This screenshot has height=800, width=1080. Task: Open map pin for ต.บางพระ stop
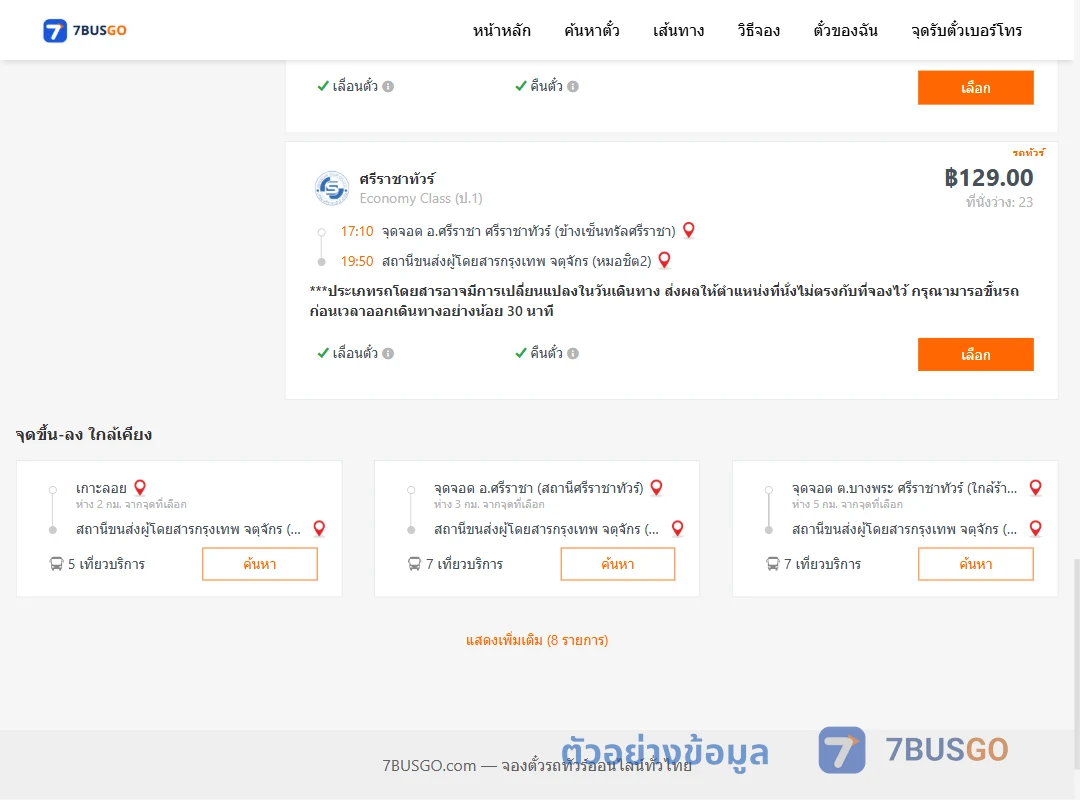pos(1035,487)
